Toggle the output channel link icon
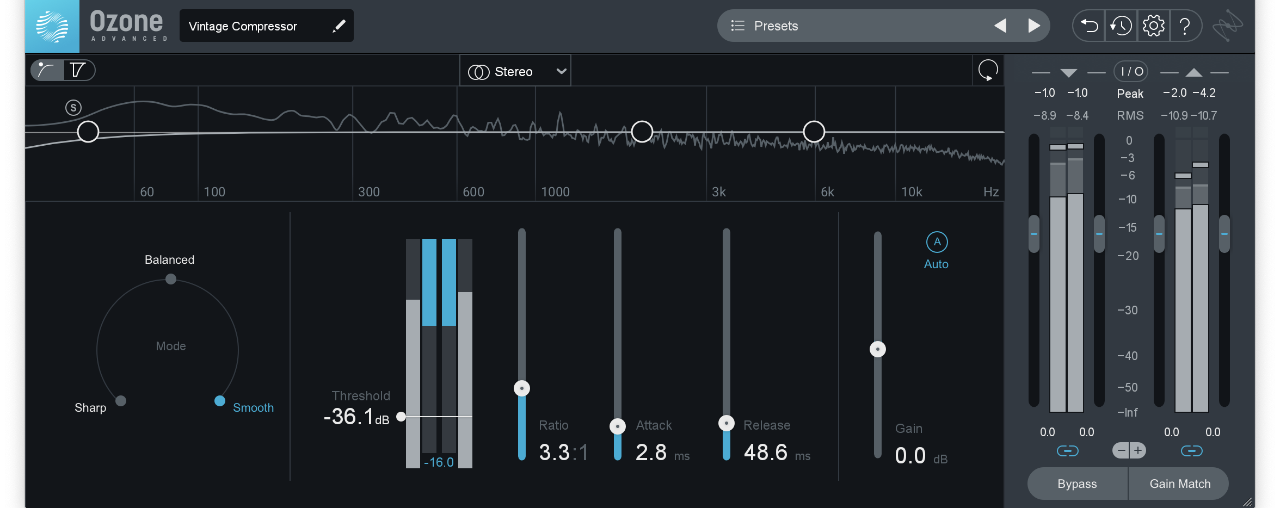1280x508 pixels. (1191, 451)
